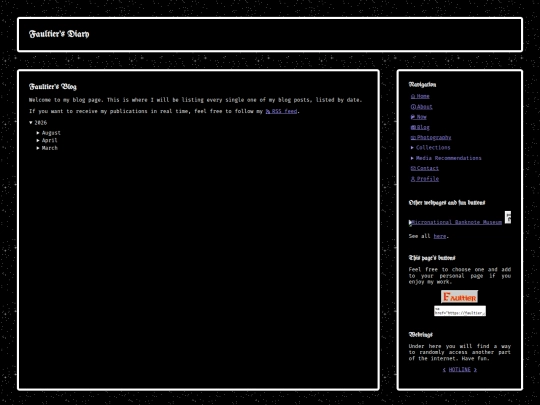Select the badge embed code text box
The height and width of the screenshot is (405, 540).
coord(460,311)
